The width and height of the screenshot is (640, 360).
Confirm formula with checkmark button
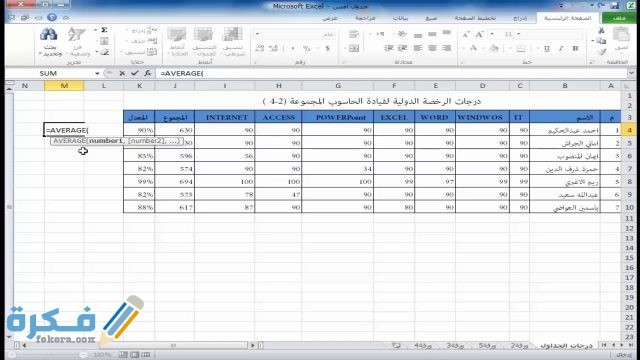click(x=135, y=73)
